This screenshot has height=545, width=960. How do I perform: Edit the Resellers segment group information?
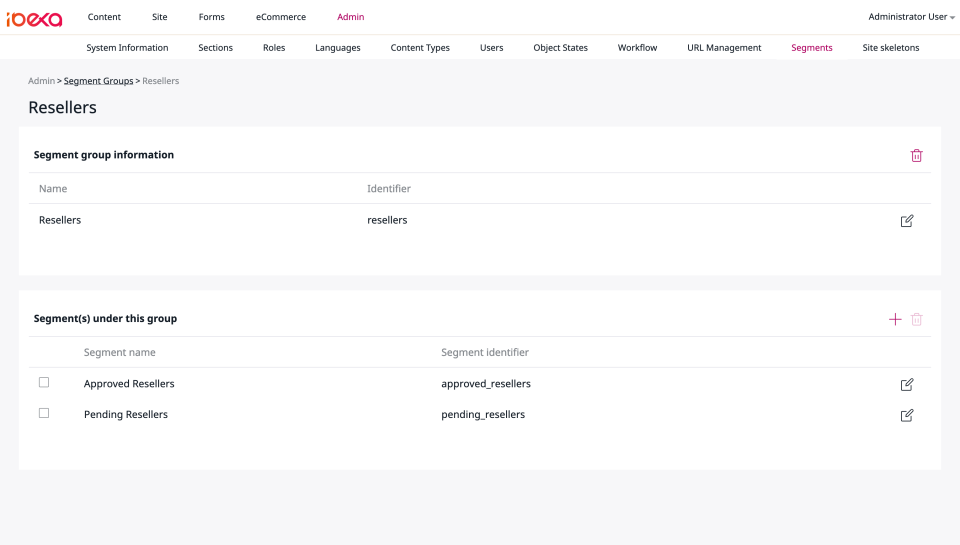click(907, 221)
